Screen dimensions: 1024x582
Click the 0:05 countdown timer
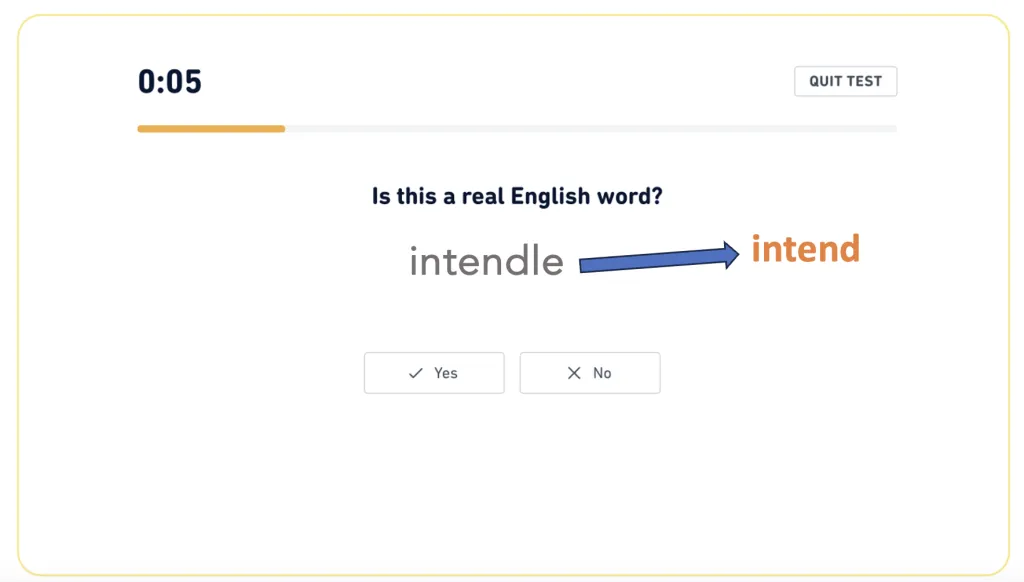click(170, 81)
